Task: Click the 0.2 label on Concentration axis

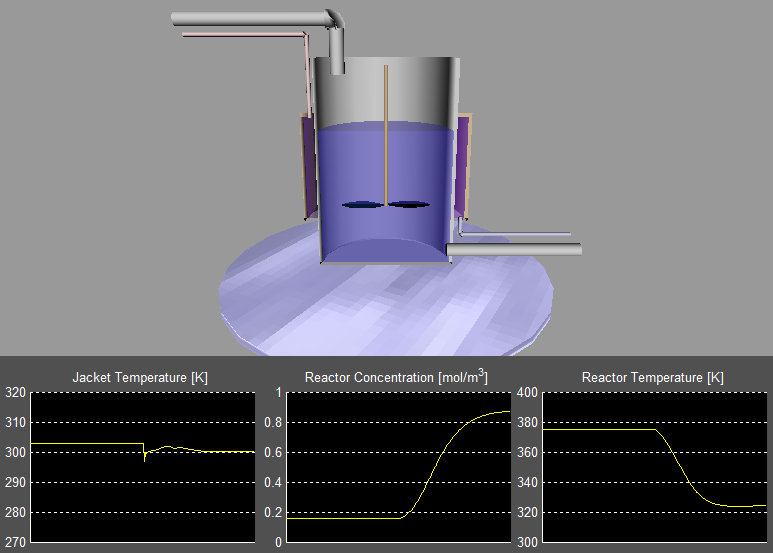Action: [273, 513]
